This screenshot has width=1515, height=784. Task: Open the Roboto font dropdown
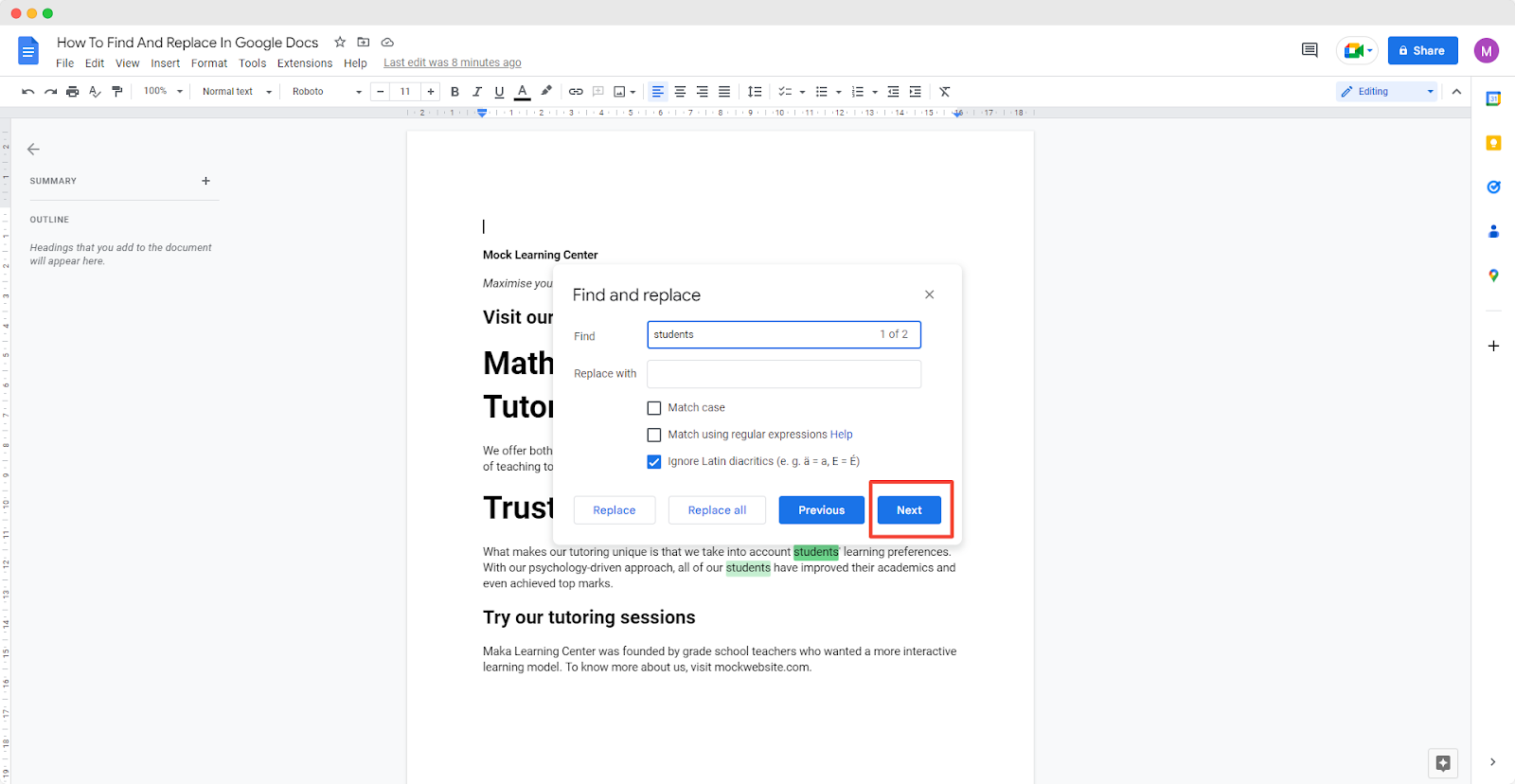327,92
